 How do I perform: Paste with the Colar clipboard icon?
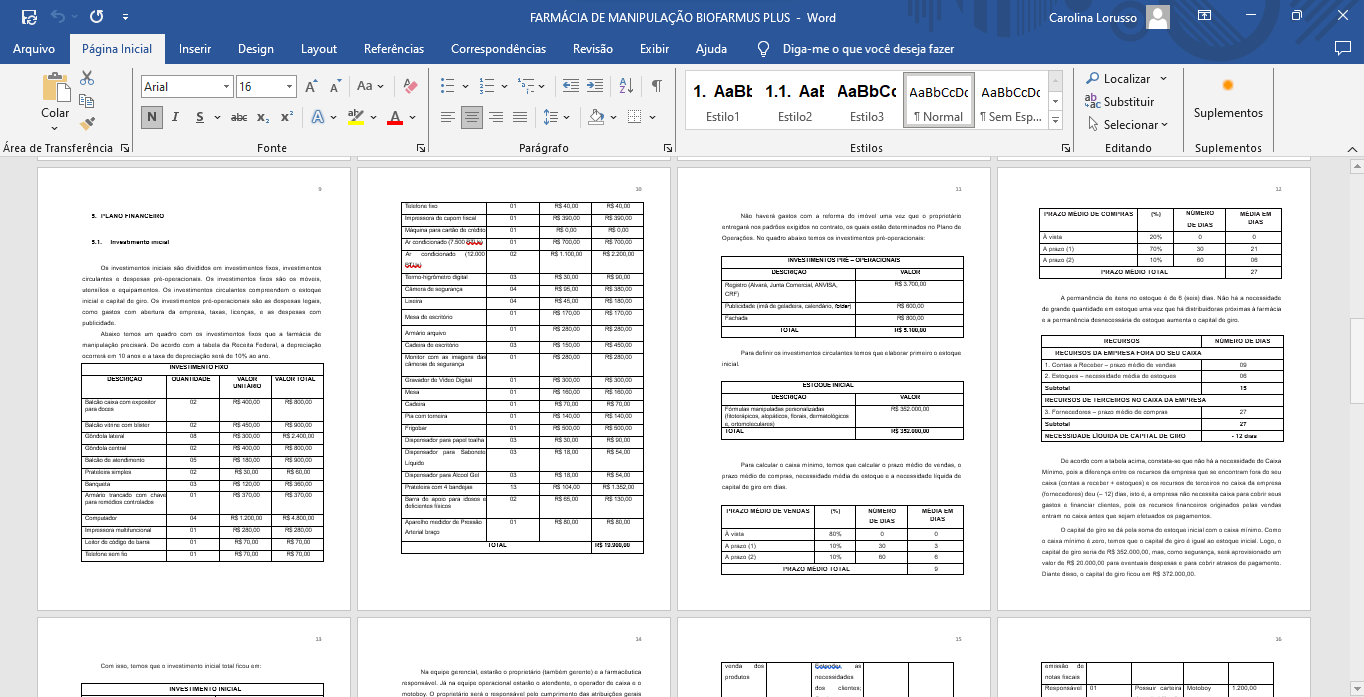[55, 88]
